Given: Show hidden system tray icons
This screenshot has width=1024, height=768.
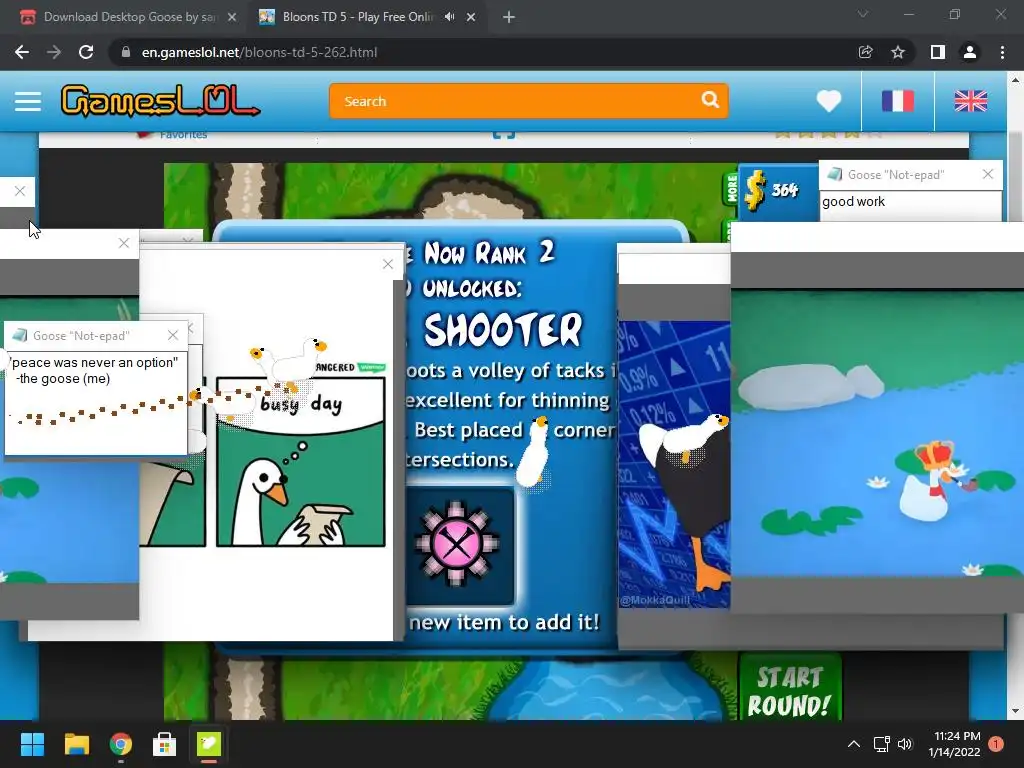Looking at the screenshot, I should click(854, 744).
